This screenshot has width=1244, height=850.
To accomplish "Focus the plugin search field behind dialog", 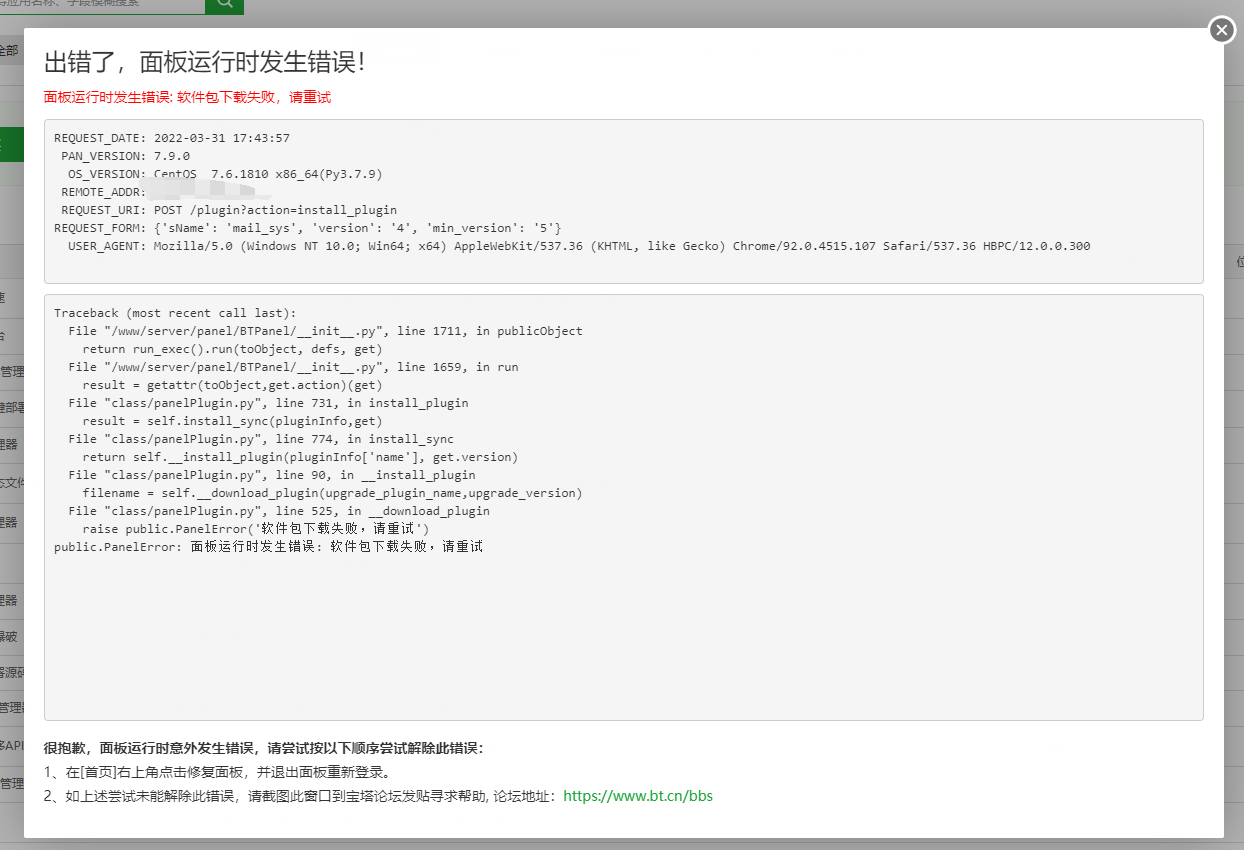I will 102,4.
